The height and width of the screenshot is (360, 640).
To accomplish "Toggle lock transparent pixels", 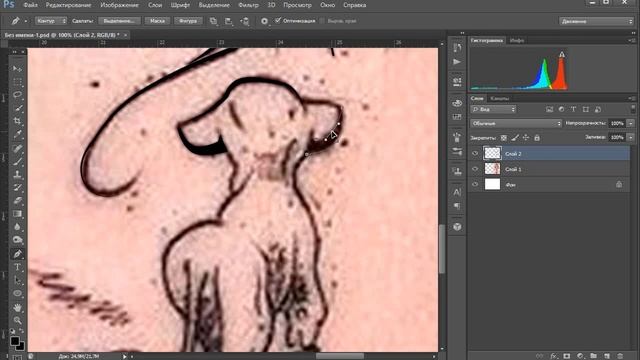I will coord(504,138).
